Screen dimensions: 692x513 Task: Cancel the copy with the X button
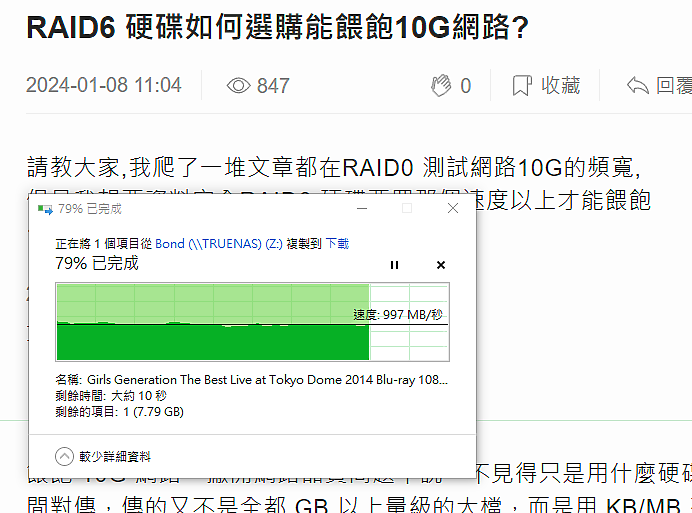(440, 265)
